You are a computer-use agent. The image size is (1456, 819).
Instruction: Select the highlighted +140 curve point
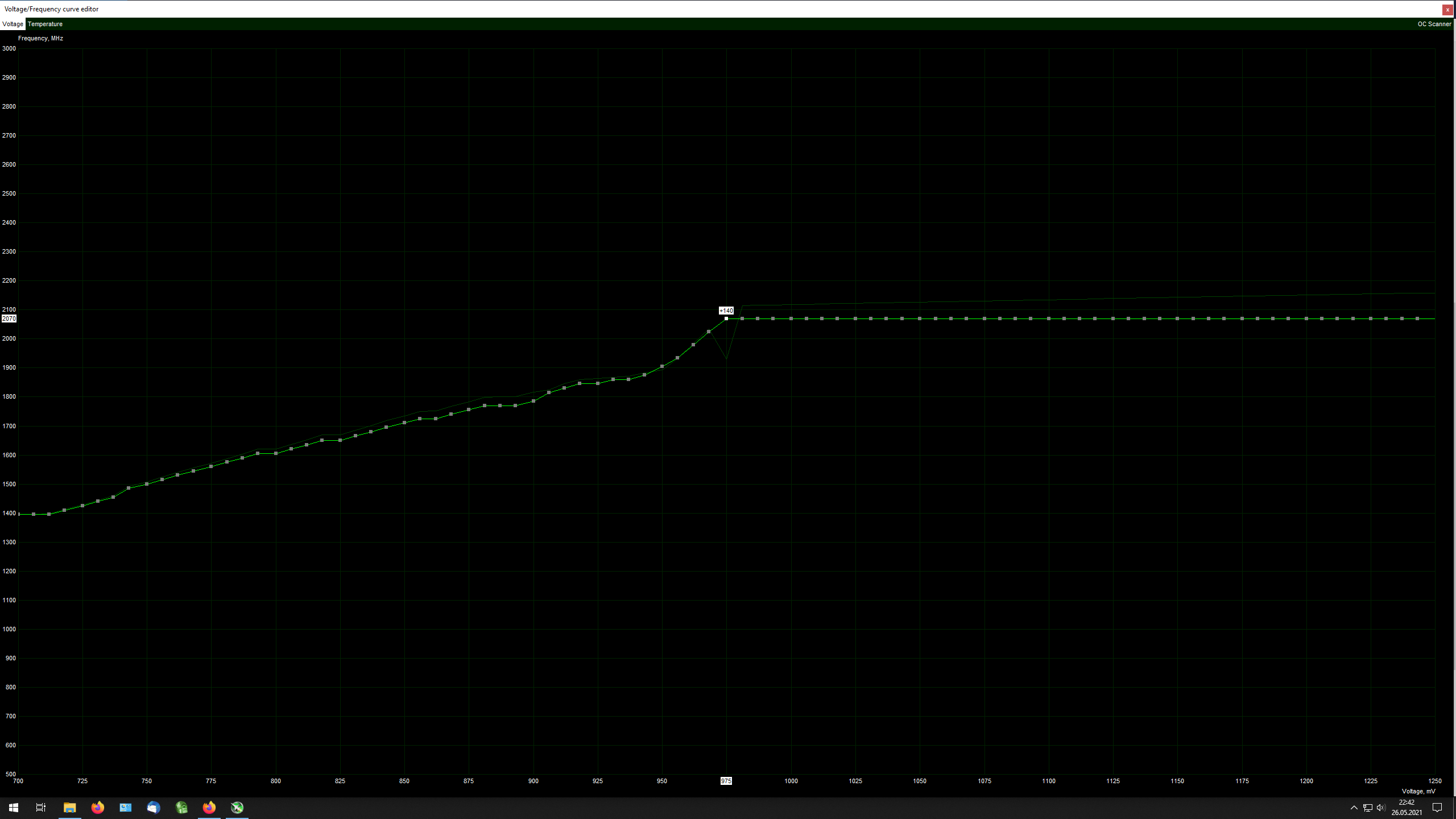point(726,318)
